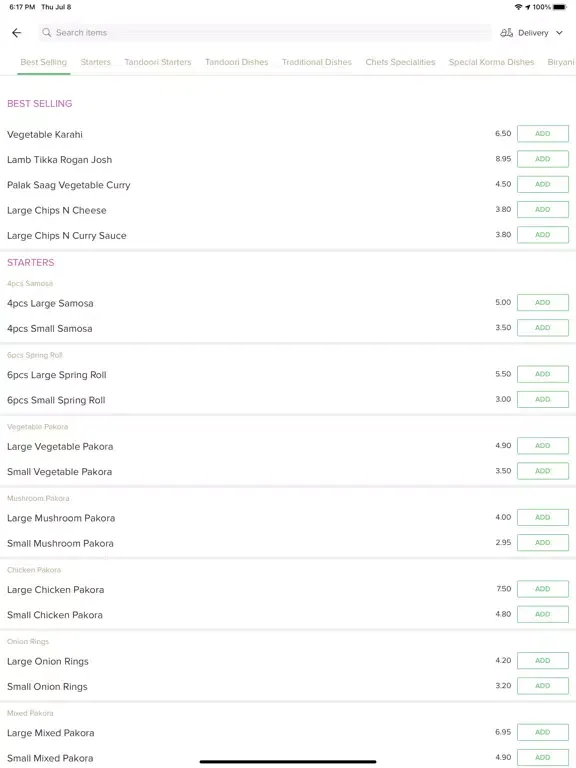Add Large Chicken Pakora
This screenshot has width=576, height=768.
tap(543, 589)
